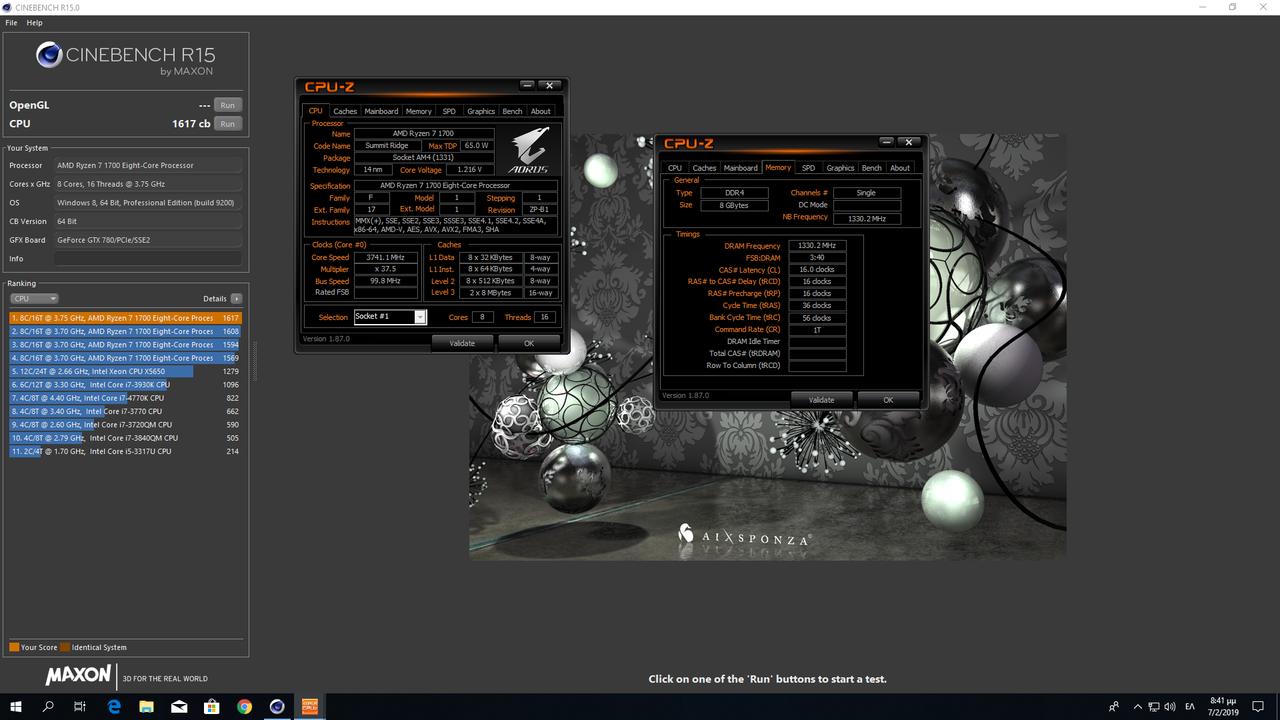
Task: Open About tab in CPU-Z CPU window
Action: 540,111
